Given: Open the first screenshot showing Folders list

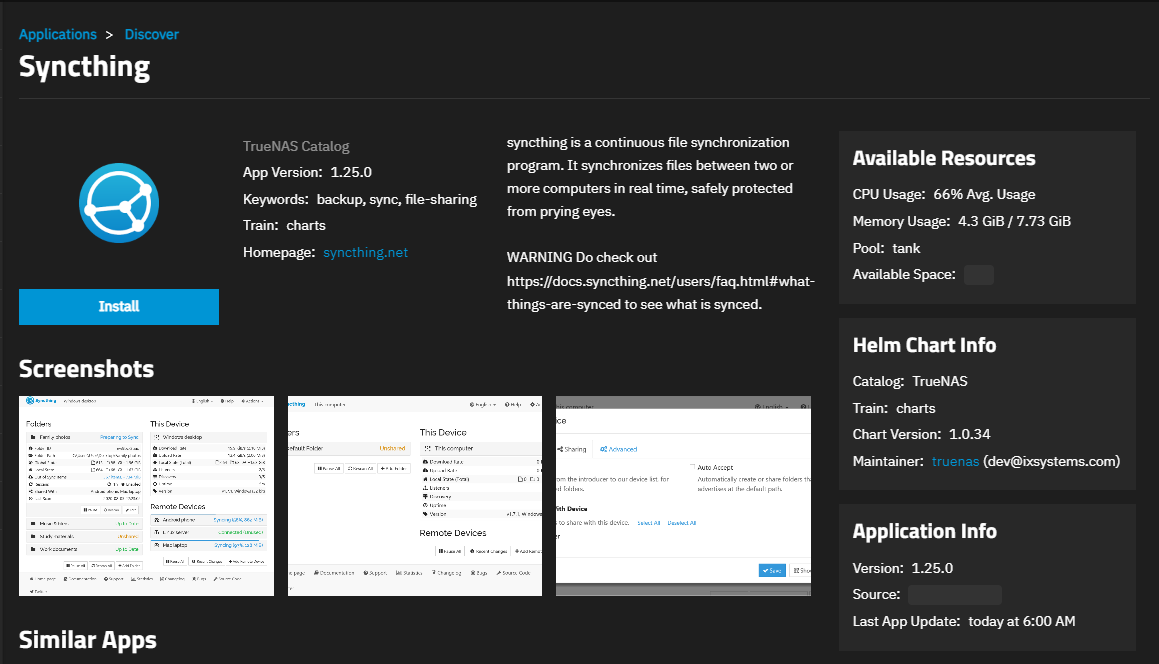Looking at the screenshot, I should click(x=146, y=496).
